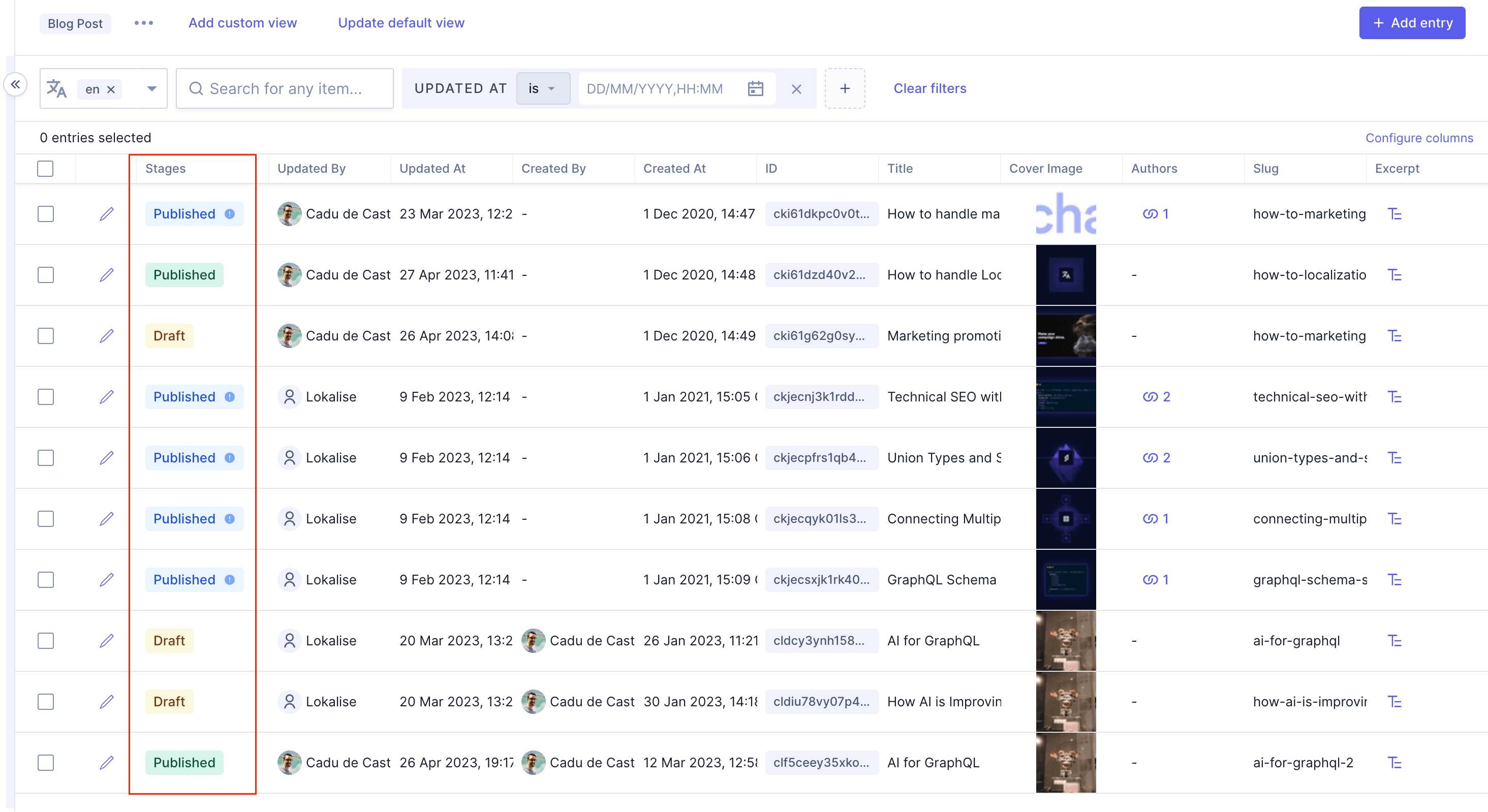Viewport: 1488px width, 812px height.
Task: Click the Clear filters link
Action: 929,88
